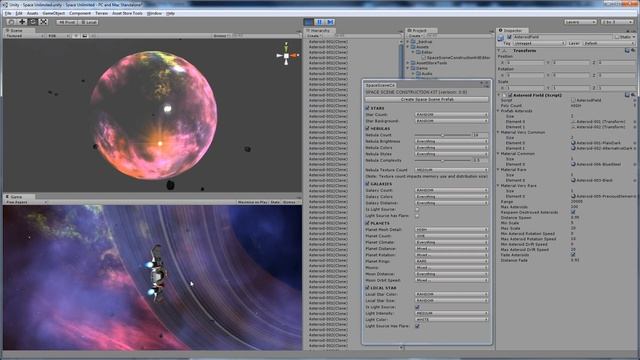Open the Transform component settings gear
Image resolution: width=640 pixels, height=360 pixels.
click(633, 51)
